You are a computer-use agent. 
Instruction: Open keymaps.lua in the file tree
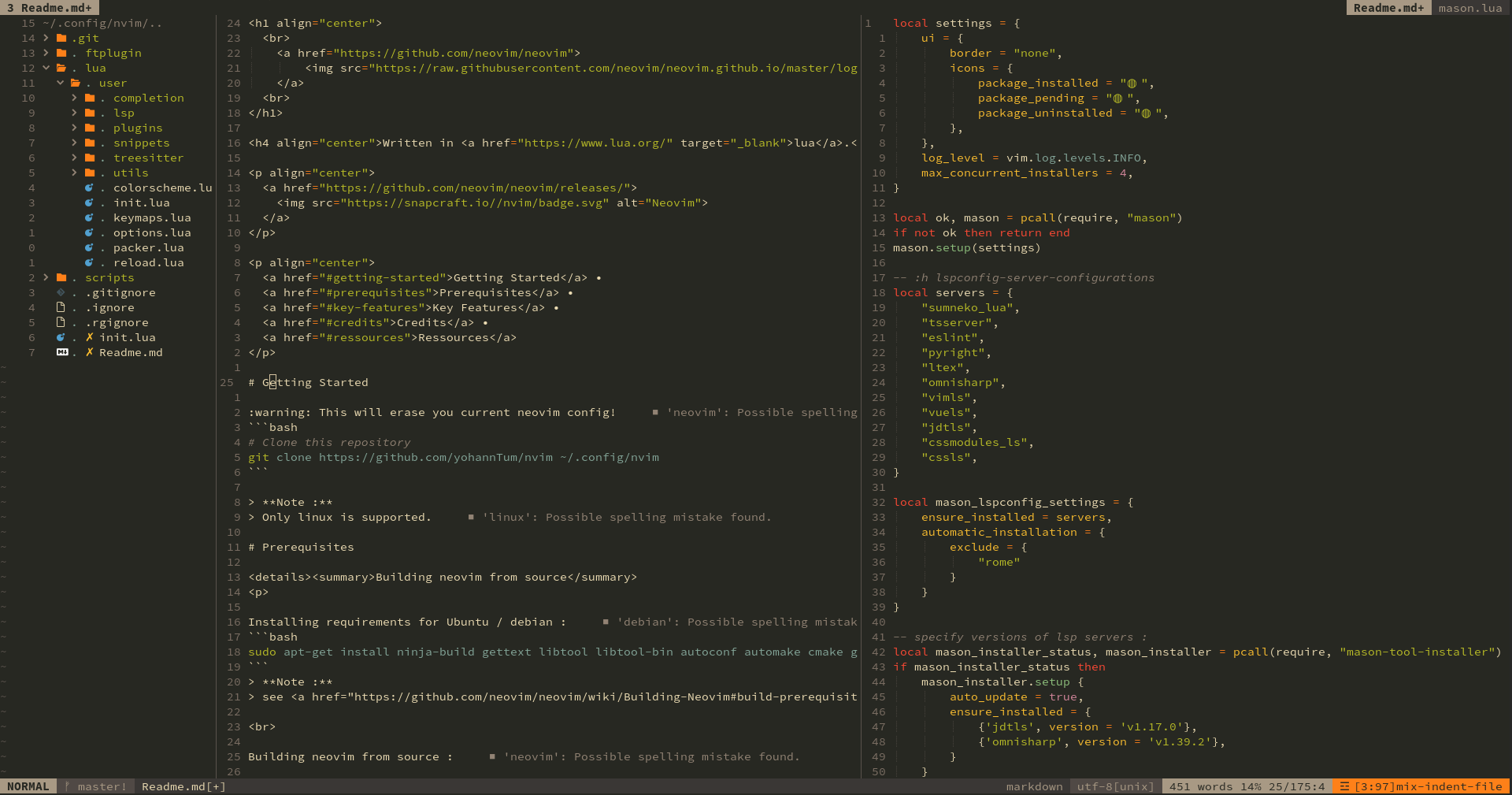click(152, 217)
